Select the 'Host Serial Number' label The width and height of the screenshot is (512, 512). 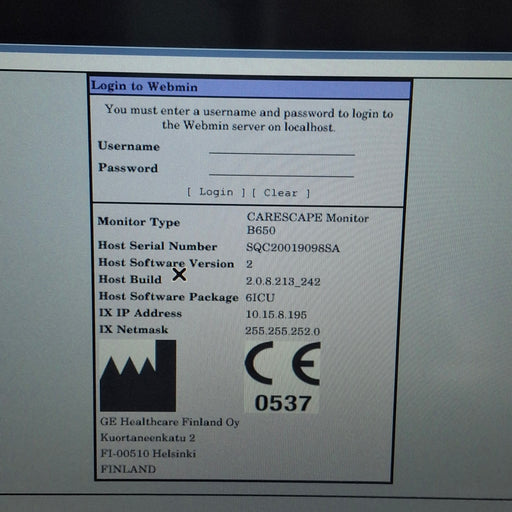(158, 246)
